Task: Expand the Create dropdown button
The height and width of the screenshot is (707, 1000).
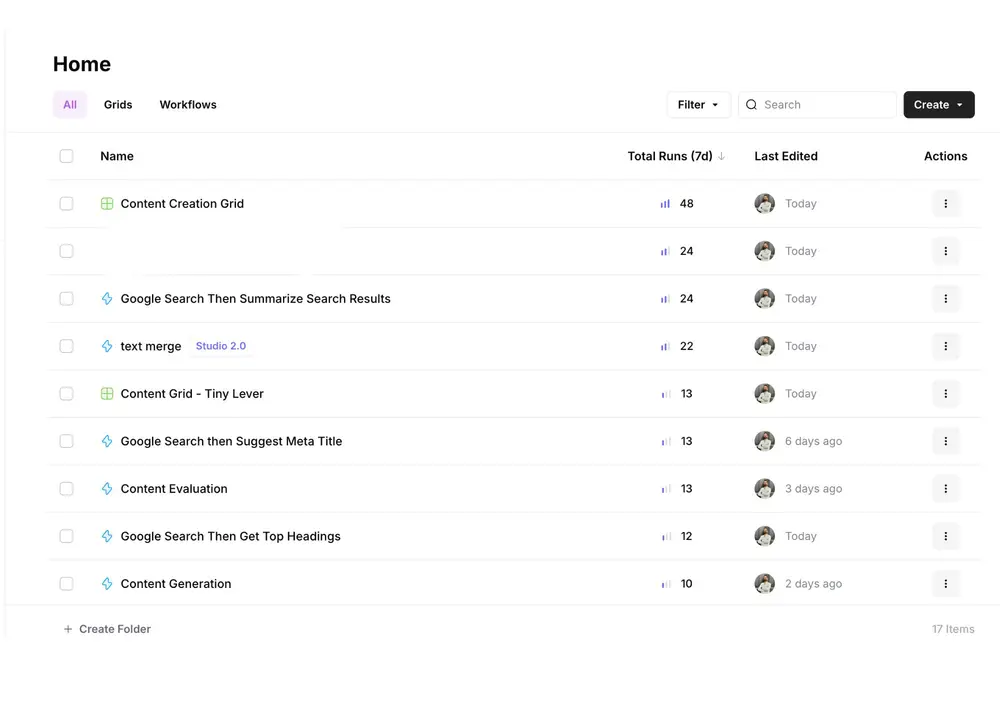Action: [x=939, y=105]
